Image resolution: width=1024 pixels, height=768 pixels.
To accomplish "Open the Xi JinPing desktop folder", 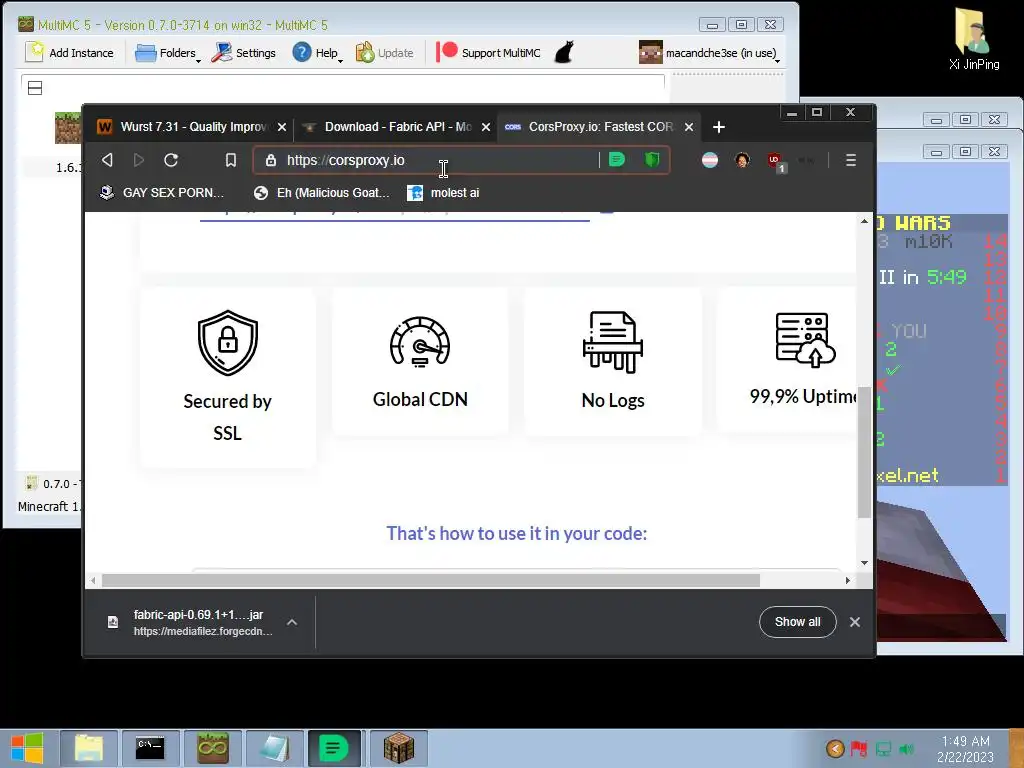I will point(974,39).
